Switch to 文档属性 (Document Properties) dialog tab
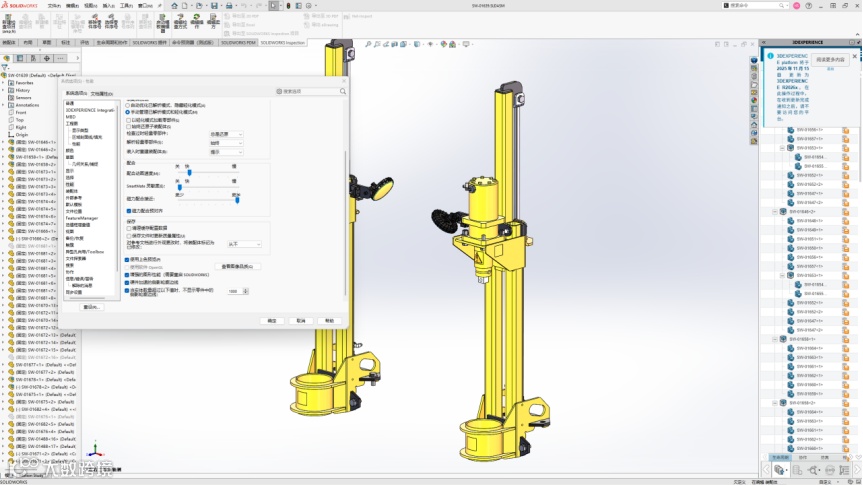This screenshot has width=863, height=485. pyautogui.click(x=101, y=94)
